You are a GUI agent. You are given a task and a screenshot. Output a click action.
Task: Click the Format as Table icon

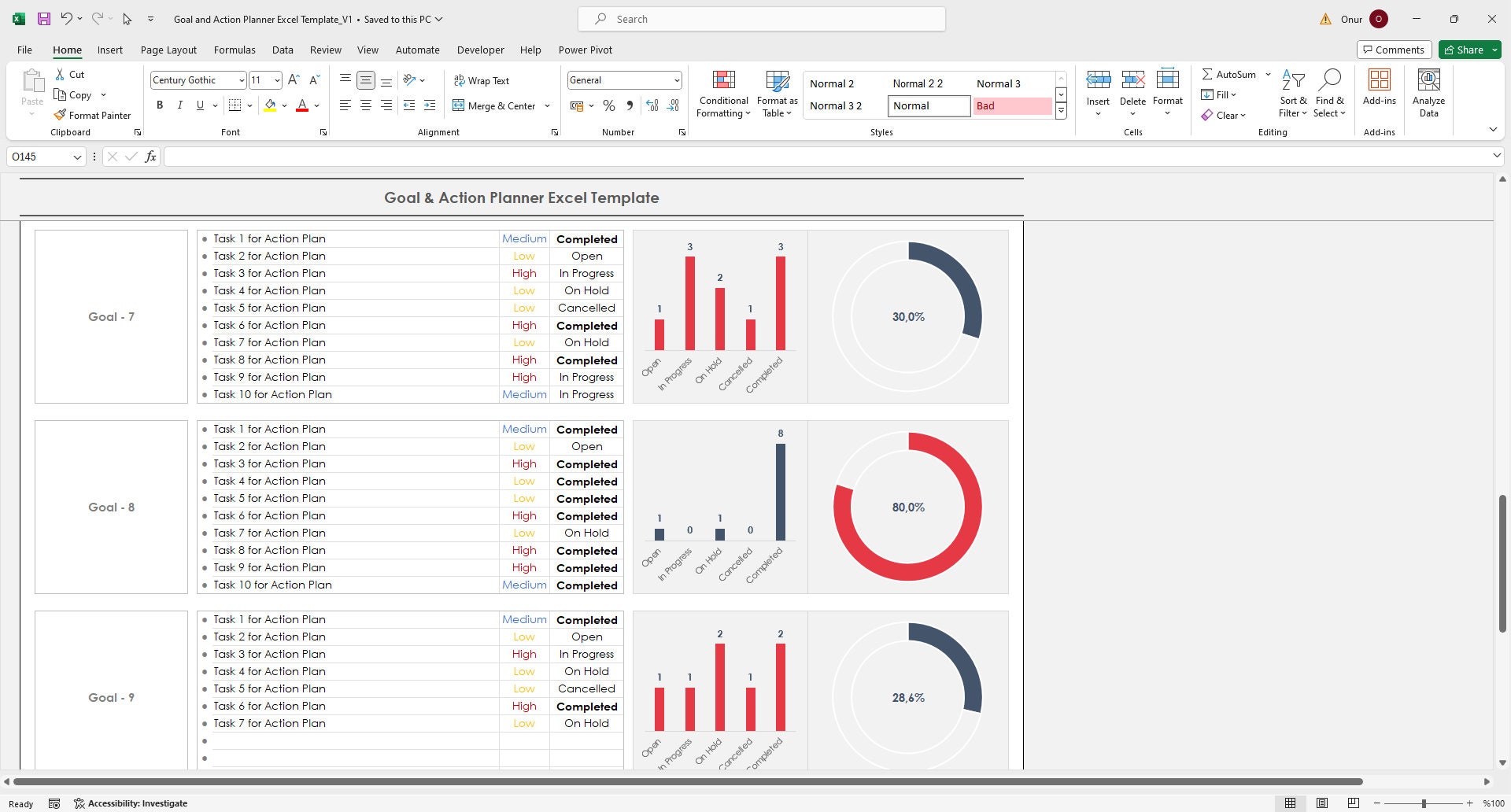tap(777, 93)
